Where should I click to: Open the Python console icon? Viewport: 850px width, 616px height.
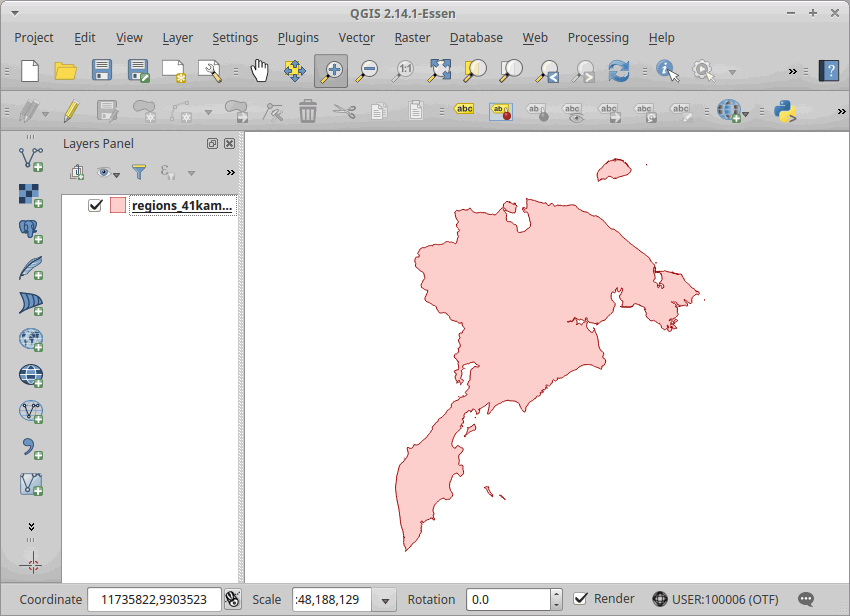click(784, 111)
